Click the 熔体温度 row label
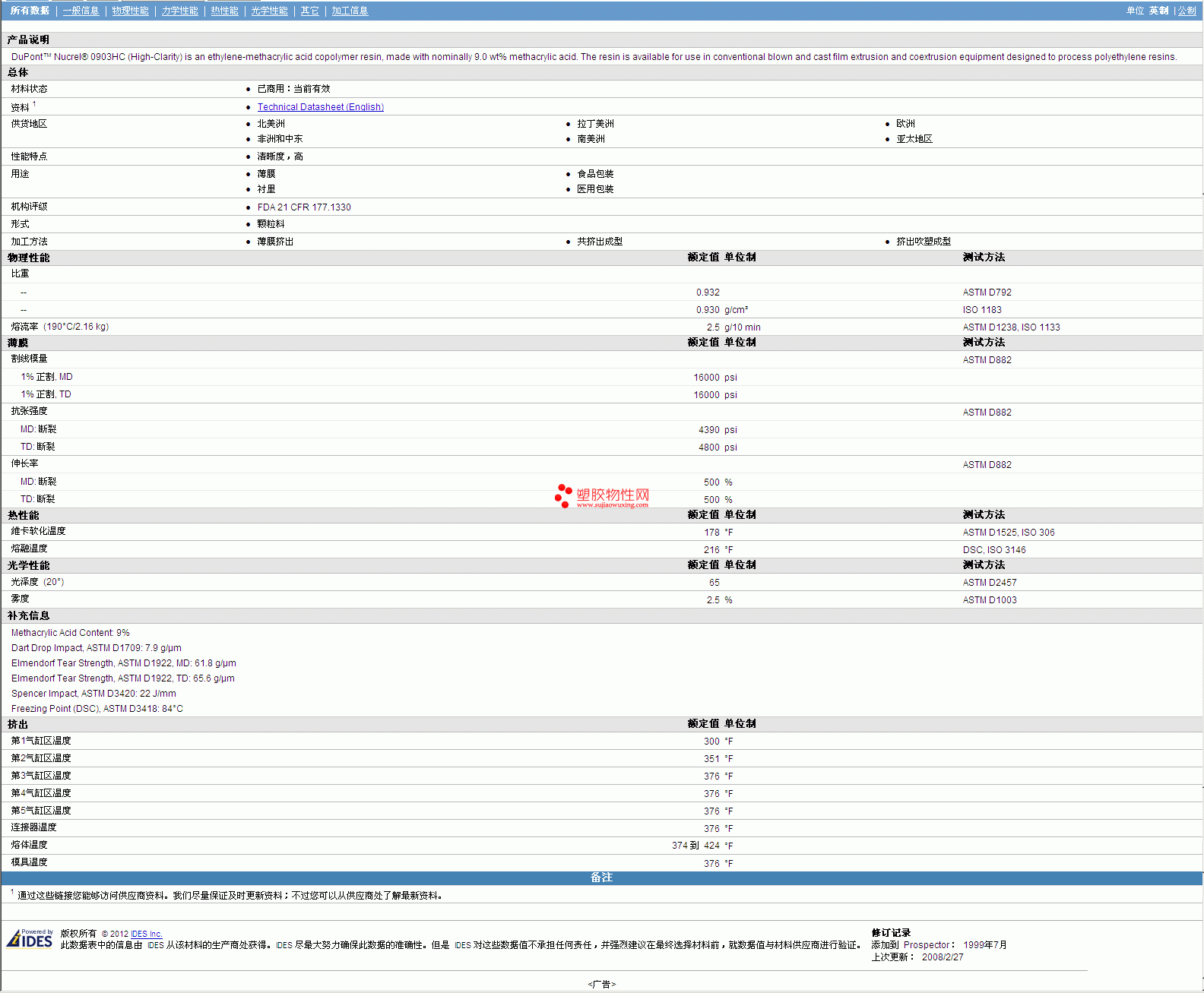This screenshot has height=993, width=1204. [29, 845]
